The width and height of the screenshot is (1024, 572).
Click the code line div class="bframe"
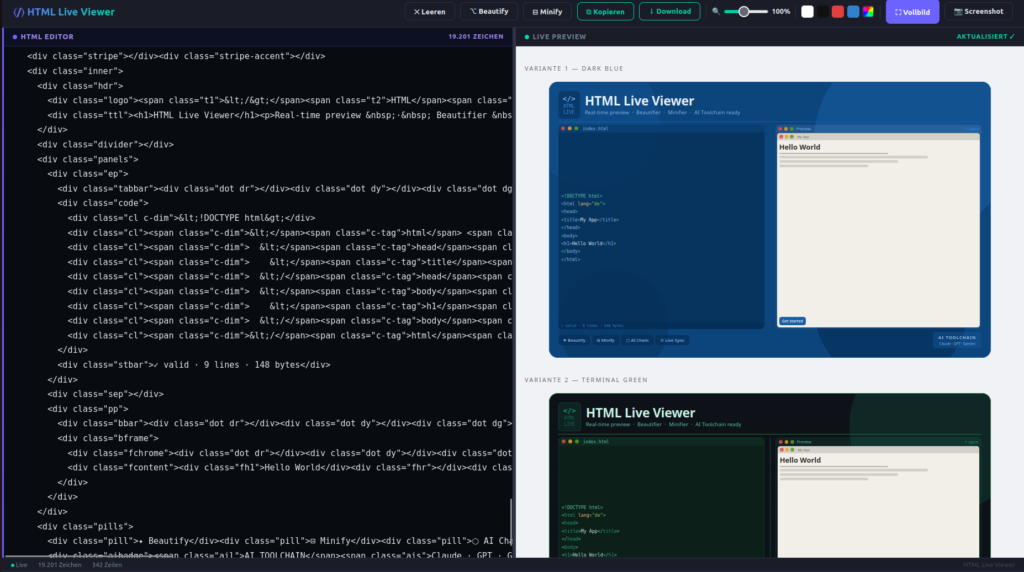point(108,438)
